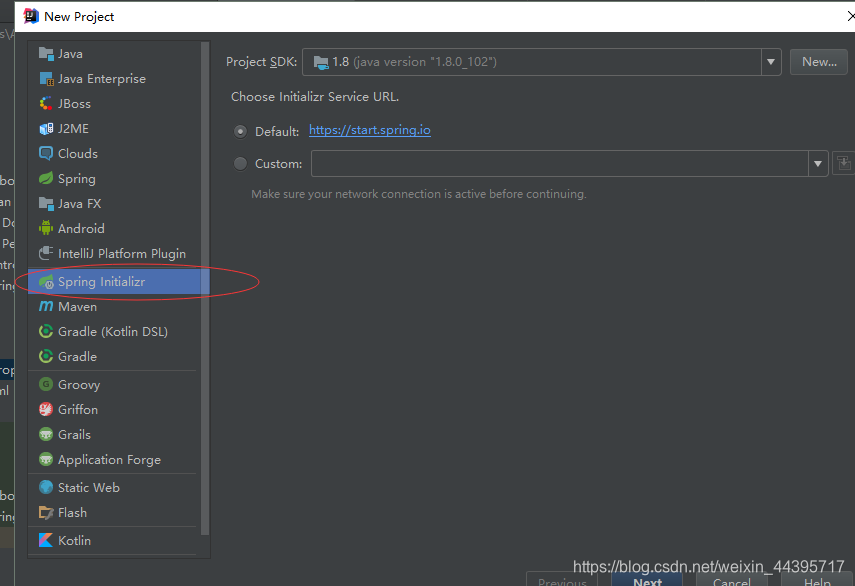Select the Application Forge label
This screenshot has width=855, height=586.
point(110,460)
